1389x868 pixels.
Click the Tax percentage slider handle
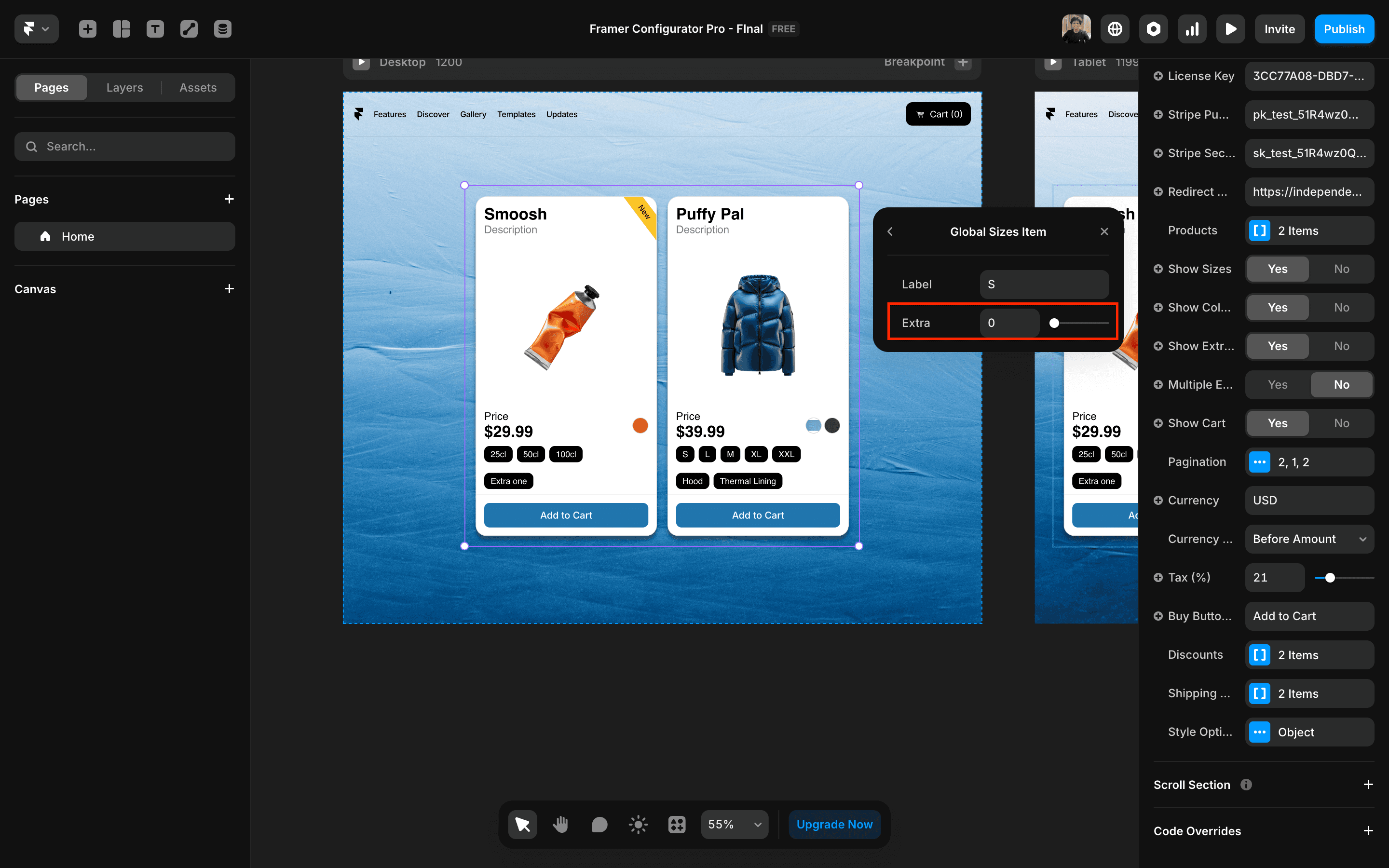(x=1330, y=578)
